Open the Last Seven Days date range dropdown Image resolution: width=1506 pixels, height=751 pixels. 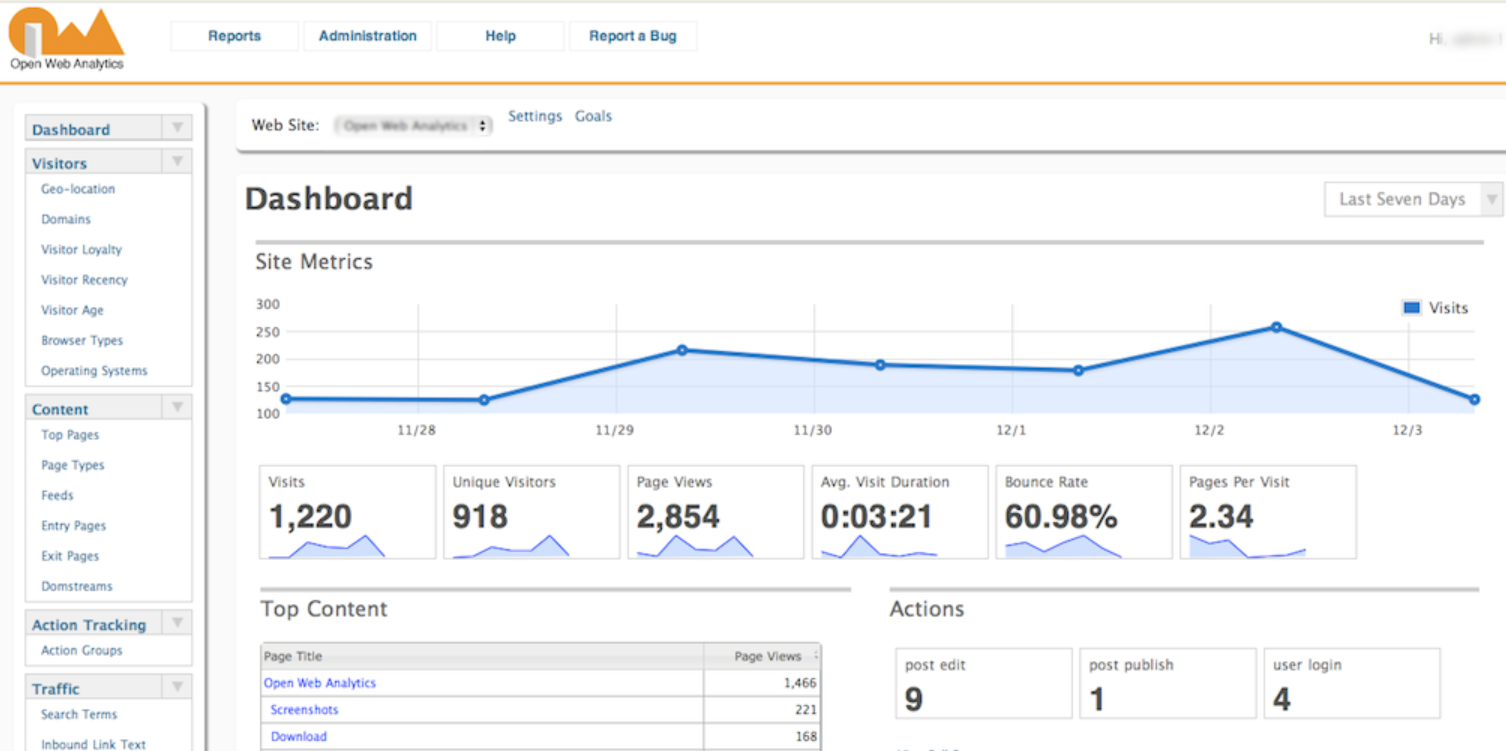[1413, 199]
